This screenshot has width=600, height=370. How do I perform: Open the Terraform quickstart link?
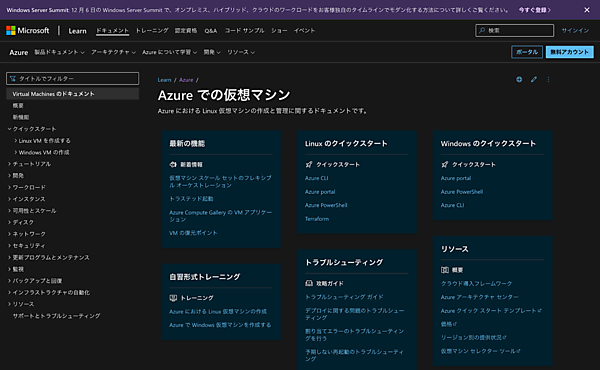(317, 219)
